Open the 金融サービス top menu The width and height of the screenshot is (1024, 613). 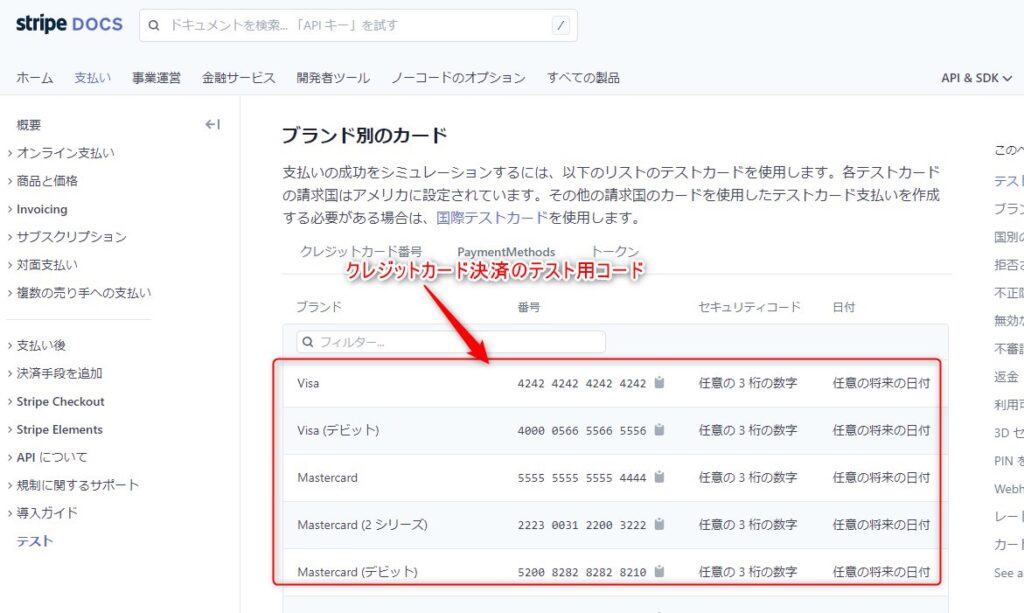(238, 78)
